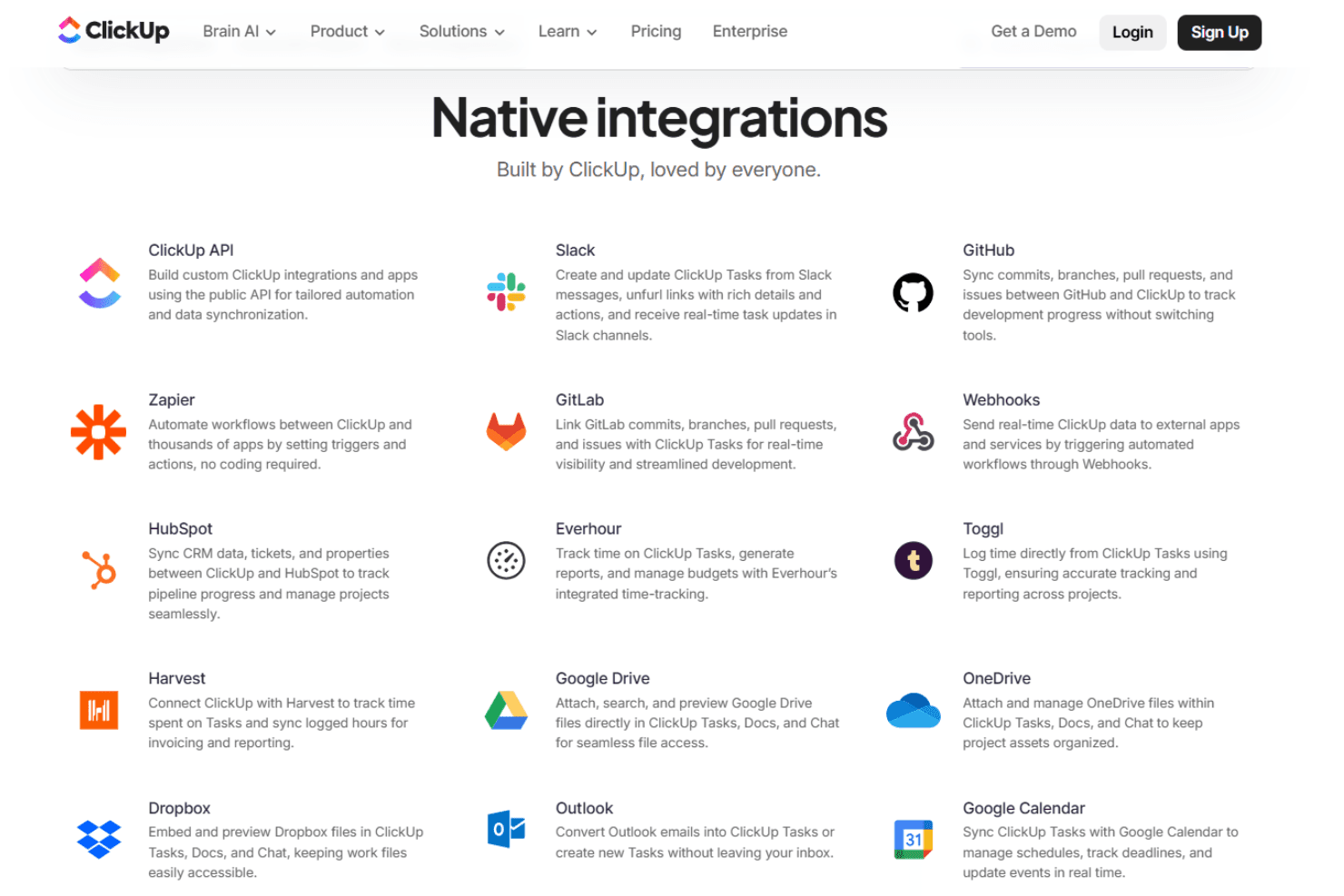Open the OneDrive integration title
Screen dimensions: 1344x896
pyautogui.click(x=996, y=679)
